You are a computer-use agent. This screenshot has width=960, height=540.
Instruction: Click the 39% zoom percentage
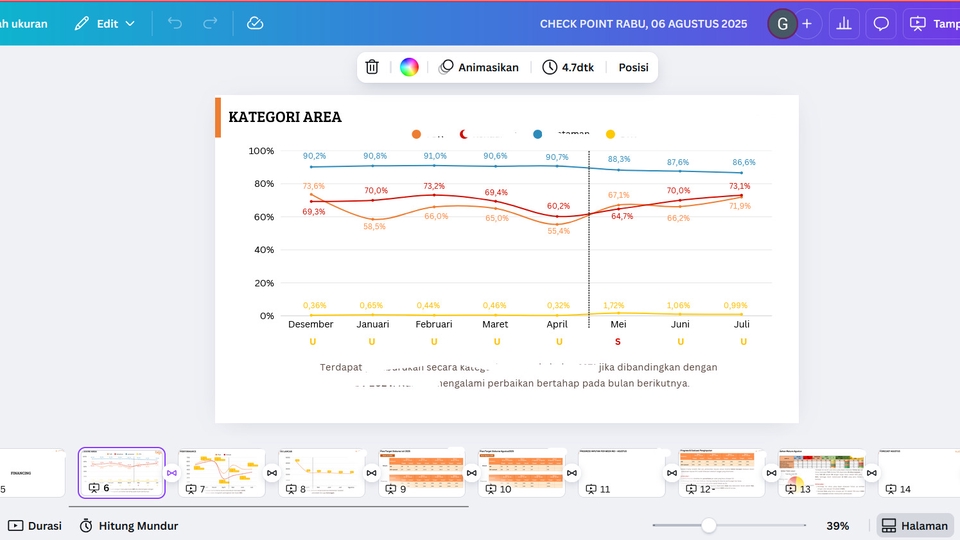click(838, 526)
